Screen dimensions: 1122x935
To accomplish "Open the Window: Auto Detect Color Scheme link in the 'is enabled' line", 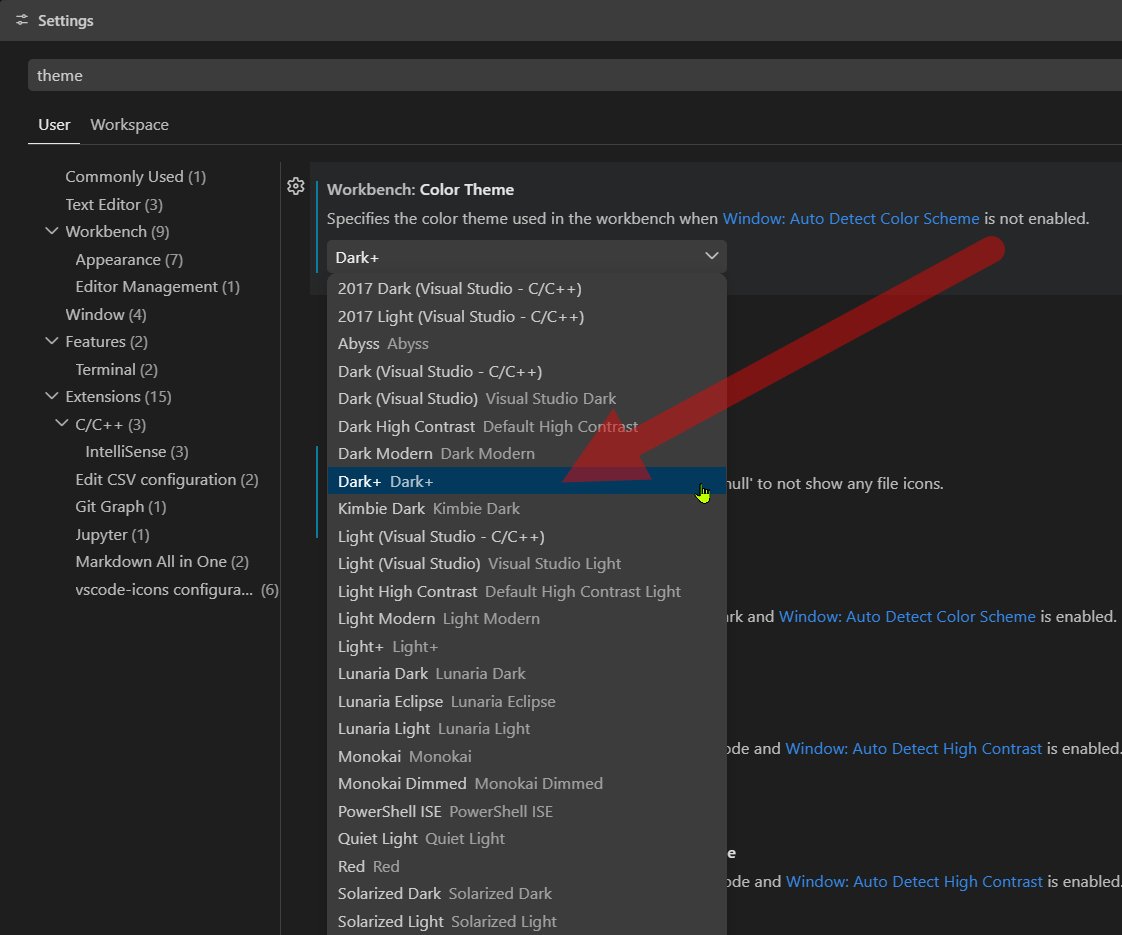I will (907, 617).
